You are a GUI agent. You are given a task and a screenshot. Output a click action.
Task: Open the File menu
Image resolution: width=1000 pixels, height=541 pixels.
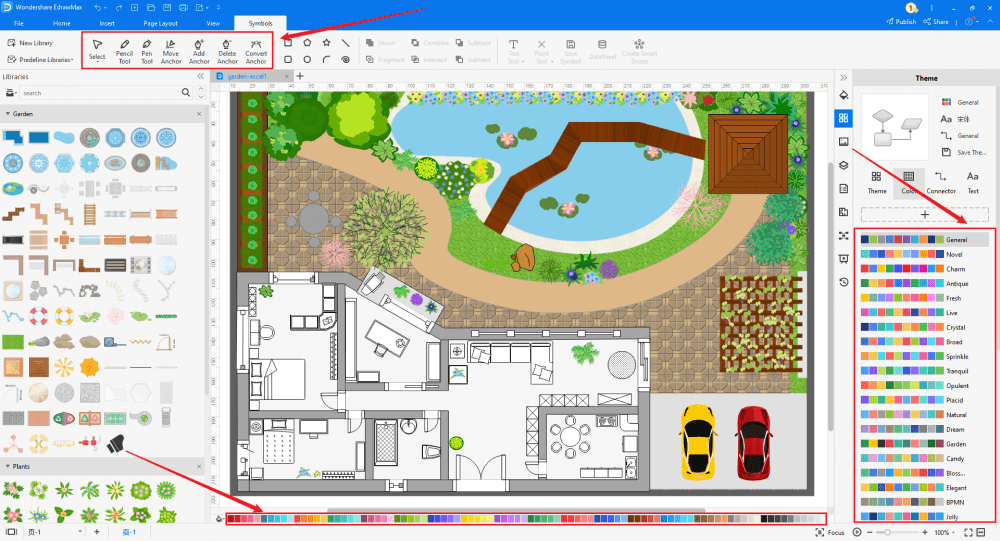[18, 23]
